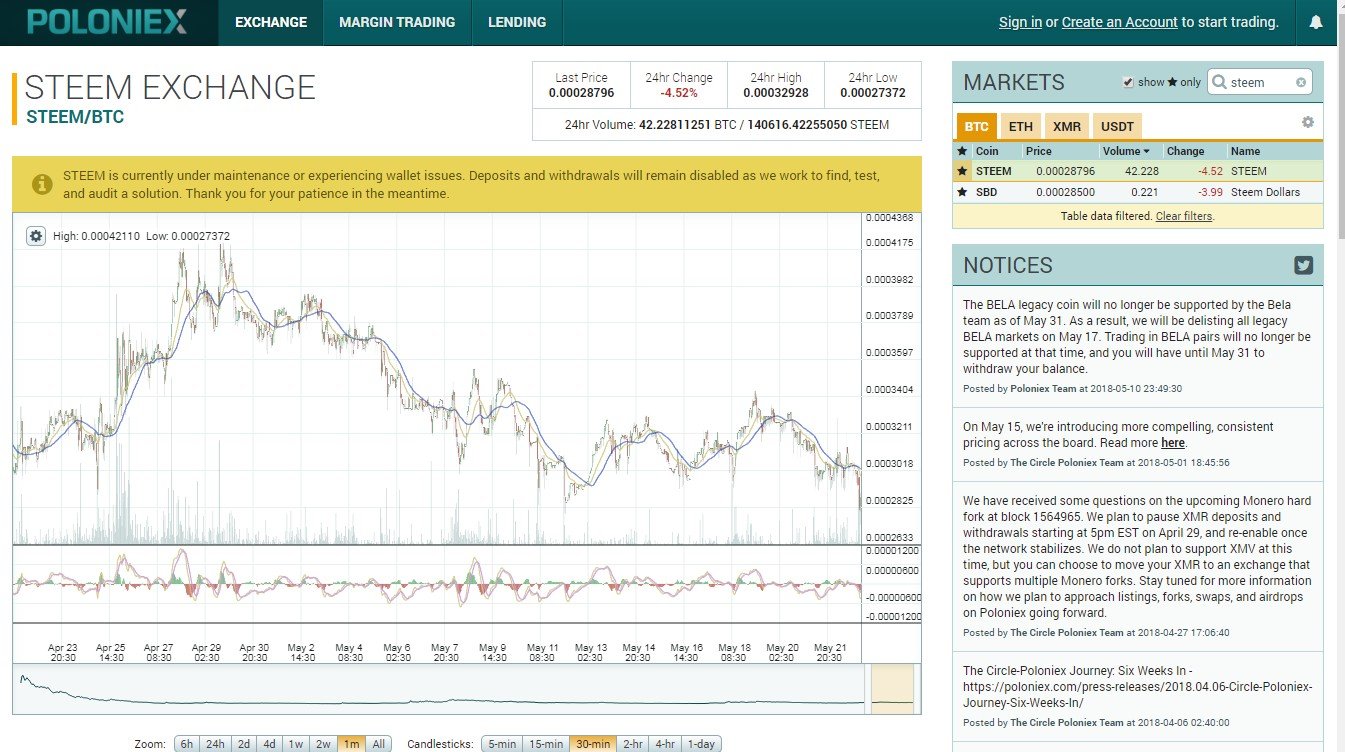Viewport: 1345px width, 752px height.
Task: Click the MACD indicator panel below chart
Action: pyautogui.click(x=437, y=584)
